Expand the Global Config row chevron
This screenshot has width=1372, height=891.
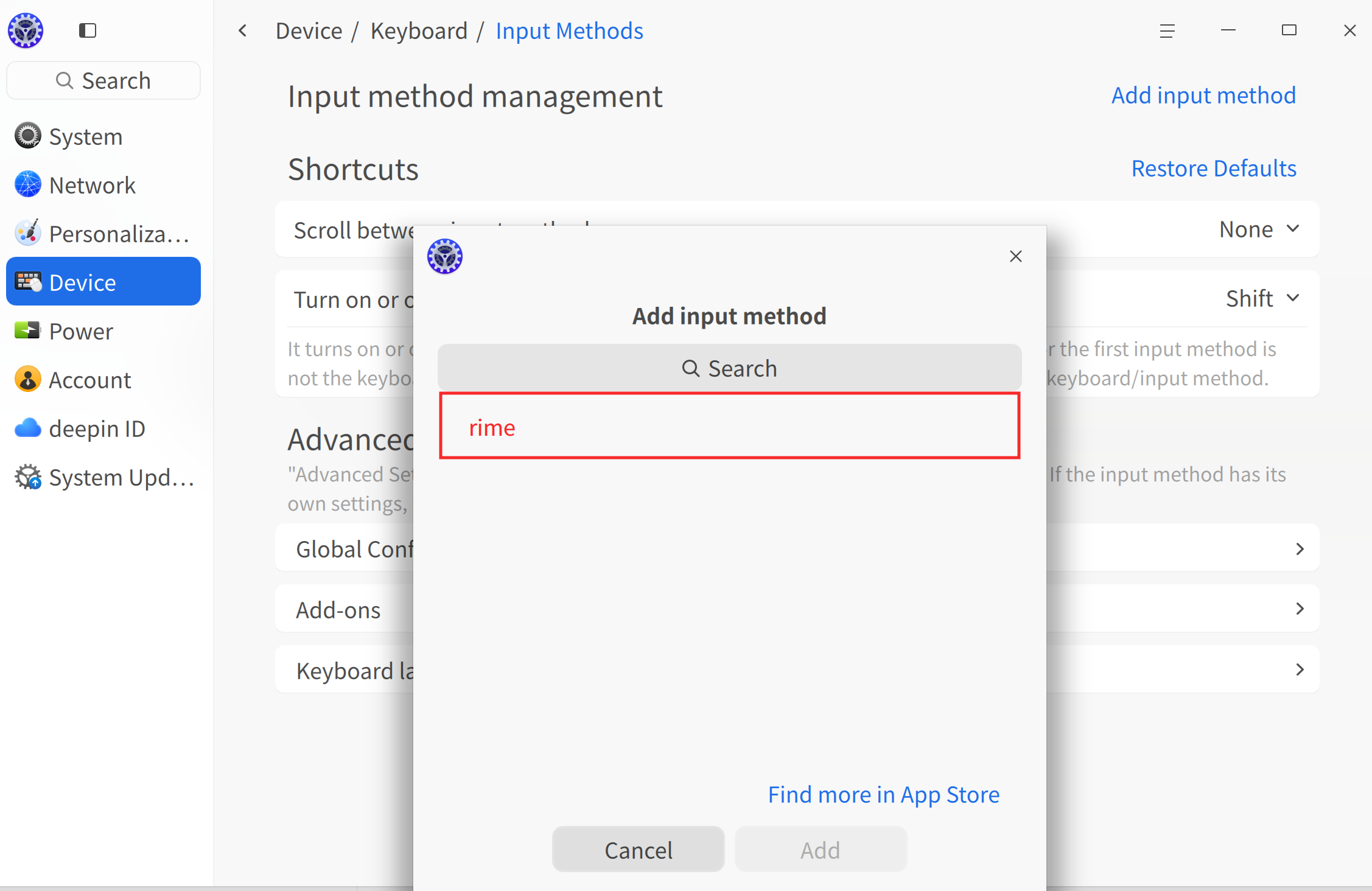tap(1300, 549)
